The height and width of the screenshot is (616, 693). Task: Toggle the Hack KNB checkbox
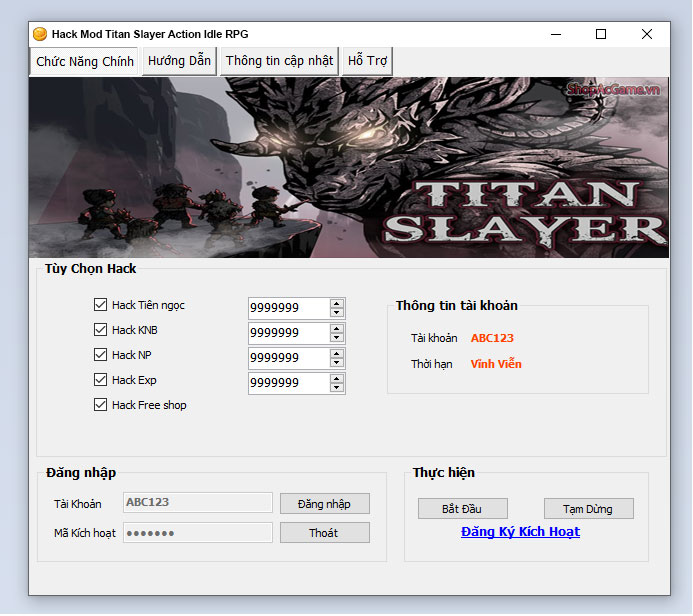click(100, 330)
